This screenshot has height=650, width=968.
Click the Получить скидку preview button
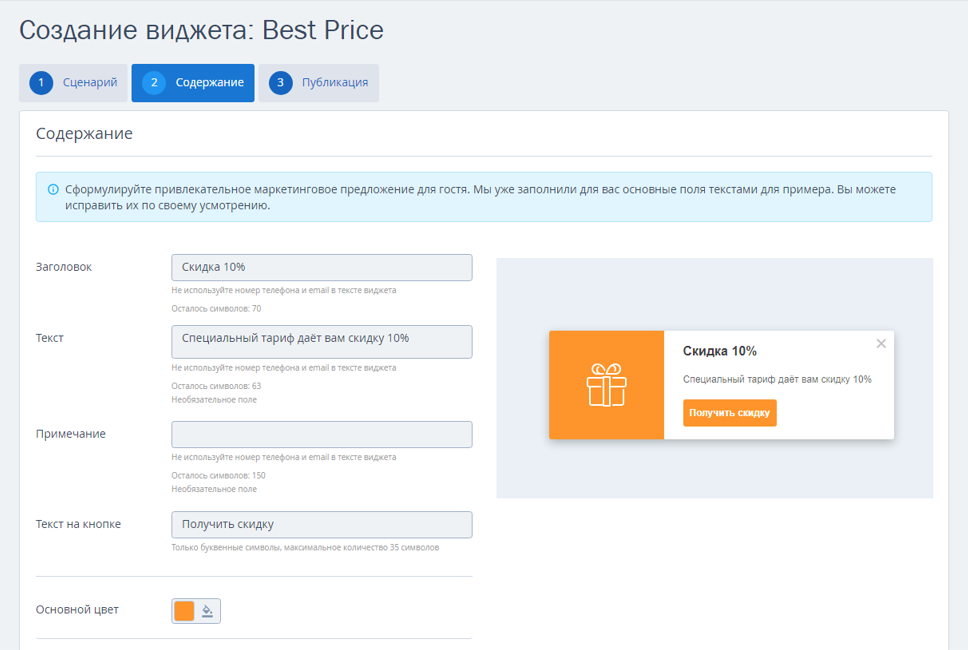click(x=730, y=413)
